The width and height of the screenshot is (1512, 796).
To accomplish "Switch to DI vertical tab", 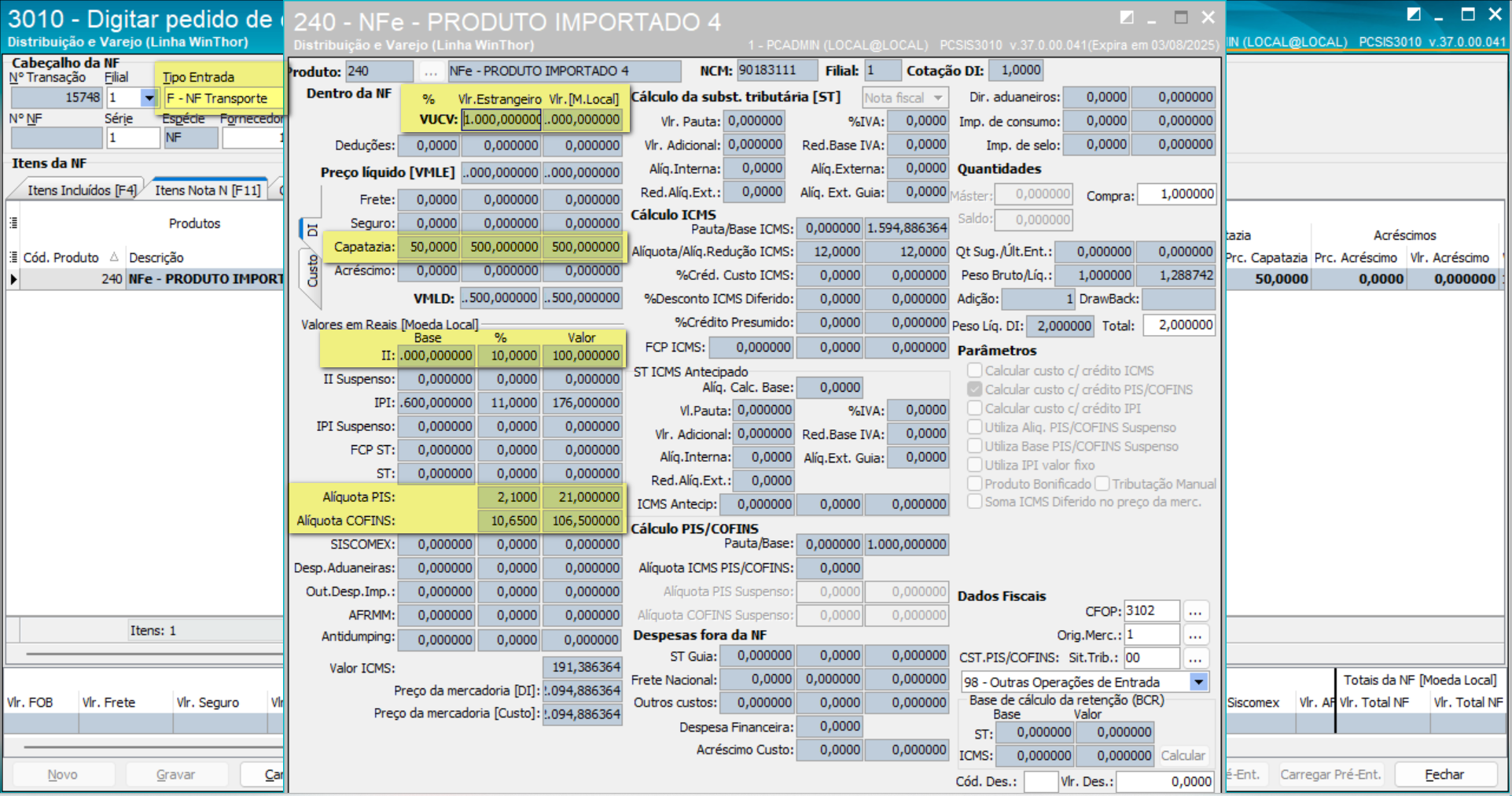I will click(311, 230).
